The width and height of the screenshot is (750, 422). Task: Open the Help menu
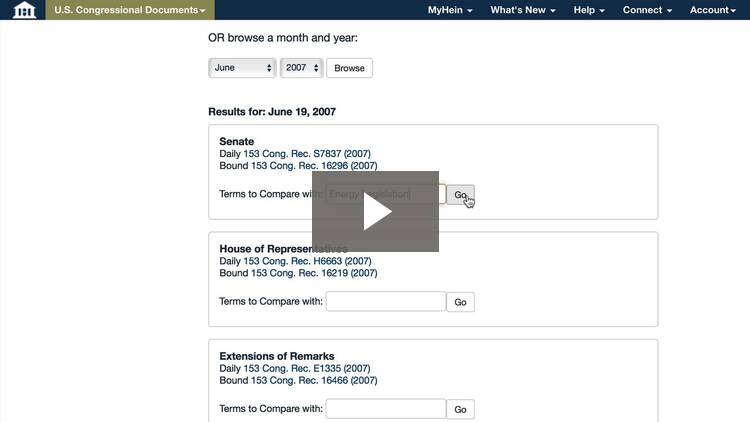tap(589, 10)
